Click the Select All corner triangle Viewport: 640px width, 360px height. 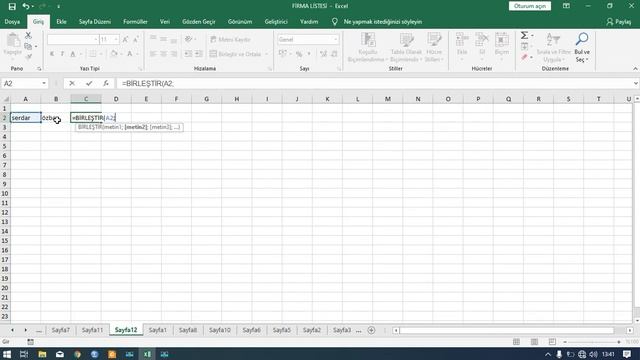coord(6,99)
